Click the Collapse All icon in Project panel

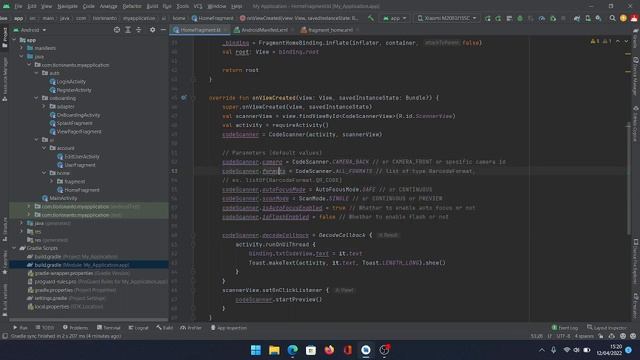pos(138,30)
